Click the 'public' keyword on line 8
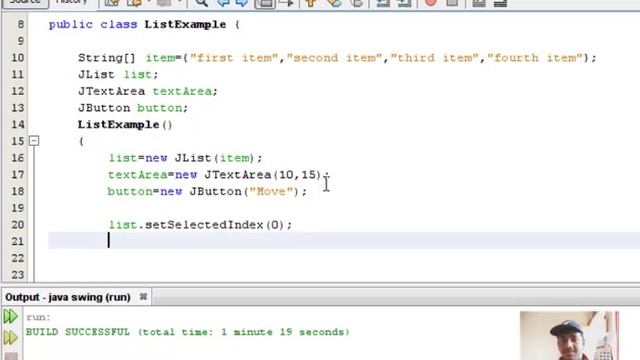This screenshot has height=360, width=640. [71, 24]
